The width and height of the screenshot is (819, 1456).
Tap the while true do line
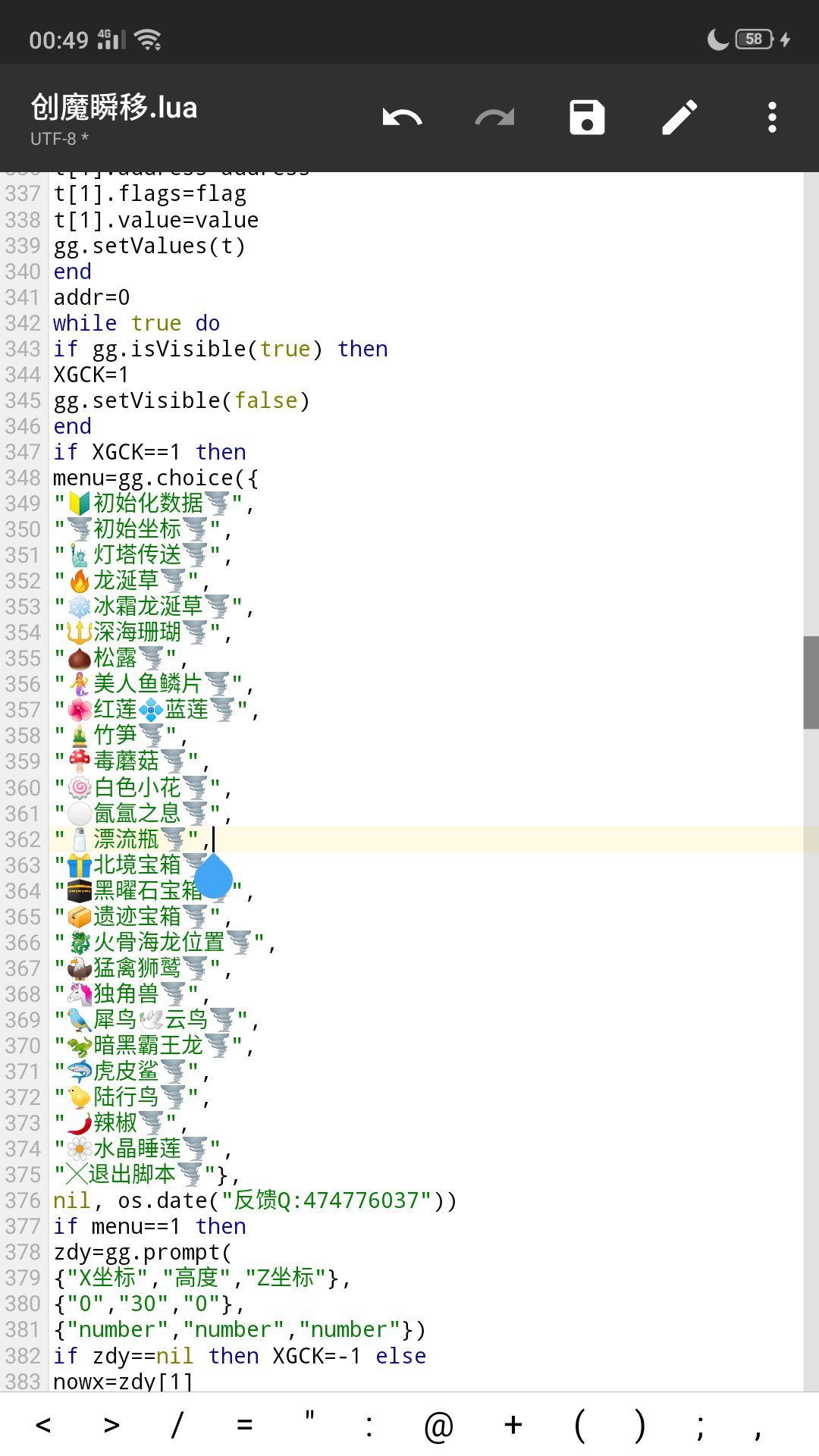[x=136, y=323]
